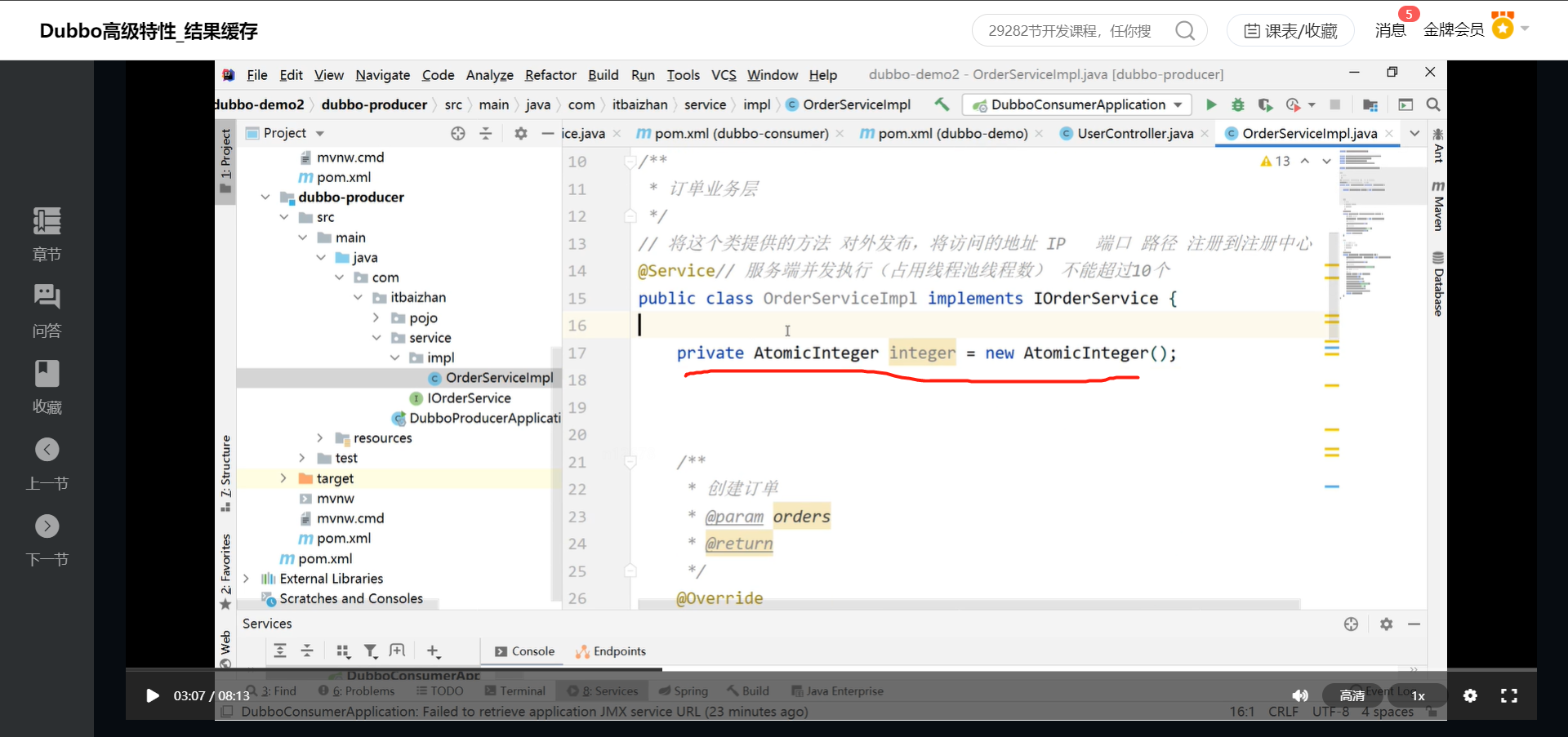
Task: Expand the target folder node
Action: pyautogui.click(x=283, y=478)
